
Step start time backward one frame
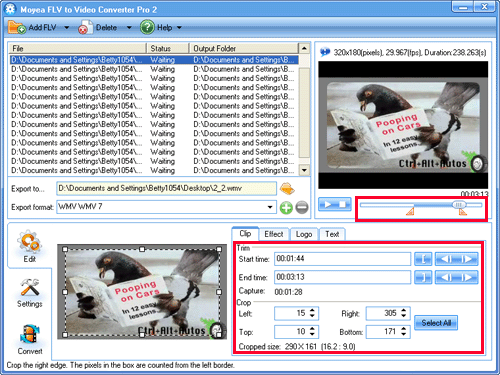tap(446, 259)
